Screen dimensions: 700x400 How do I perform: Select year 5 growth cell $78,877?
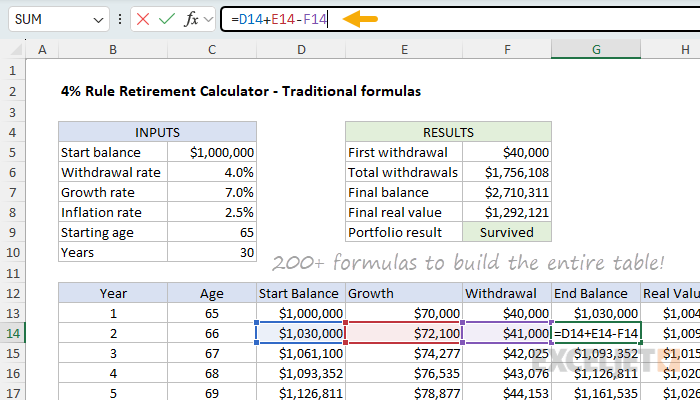404,392
